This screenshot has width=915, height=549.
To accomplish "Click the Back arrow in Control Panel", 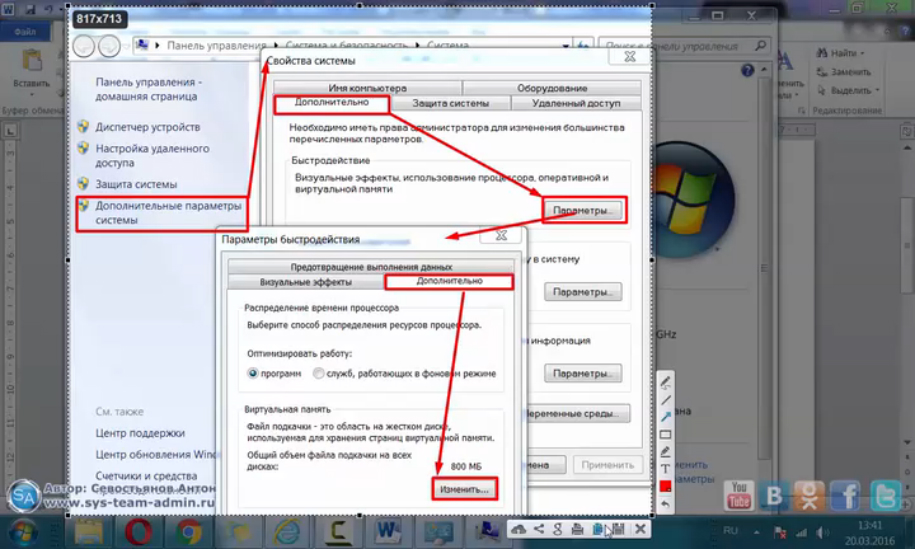I will 84,46.
